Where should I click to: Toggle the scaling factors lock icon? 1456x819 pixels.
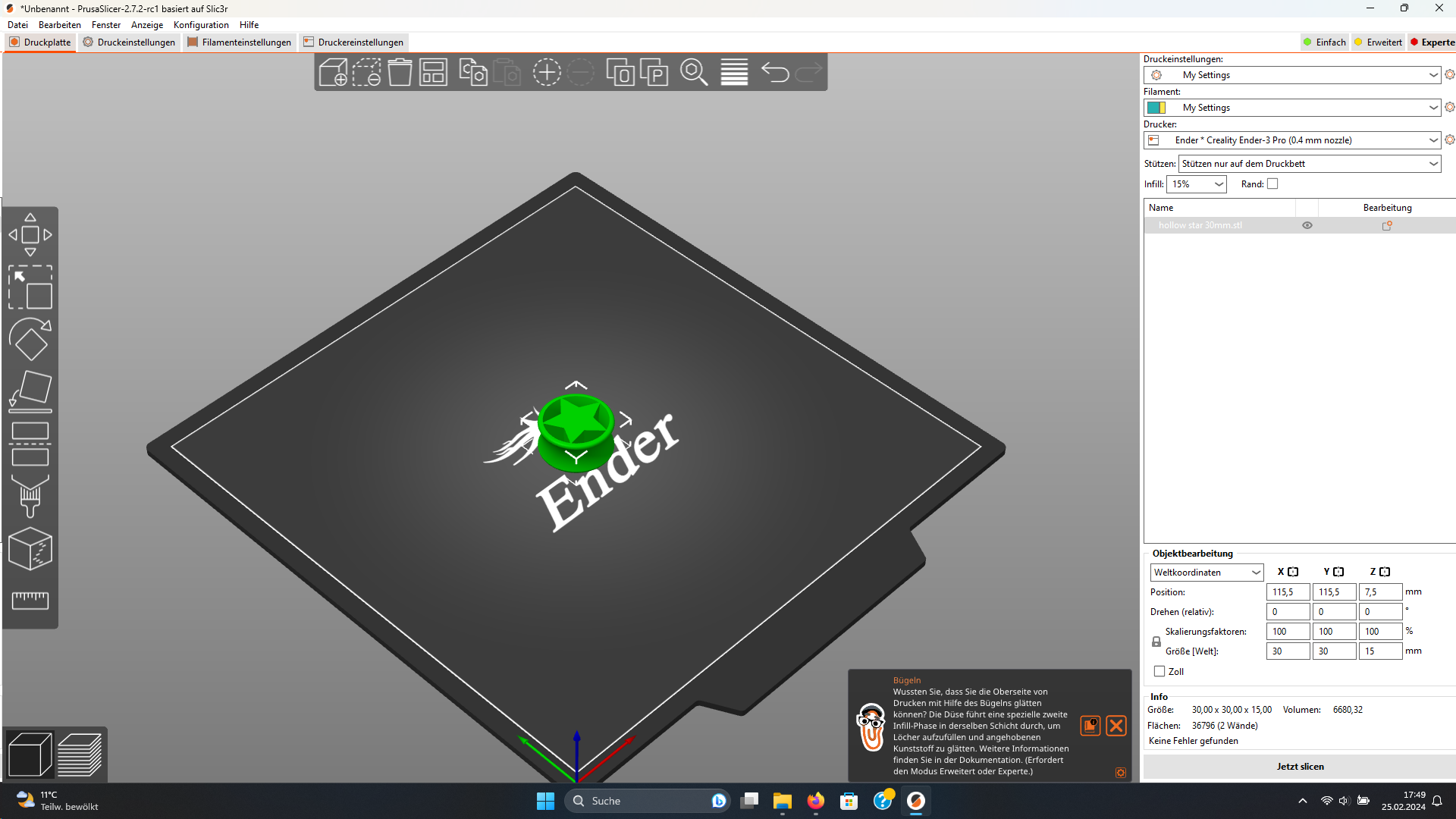click(x=1156, y=642)
